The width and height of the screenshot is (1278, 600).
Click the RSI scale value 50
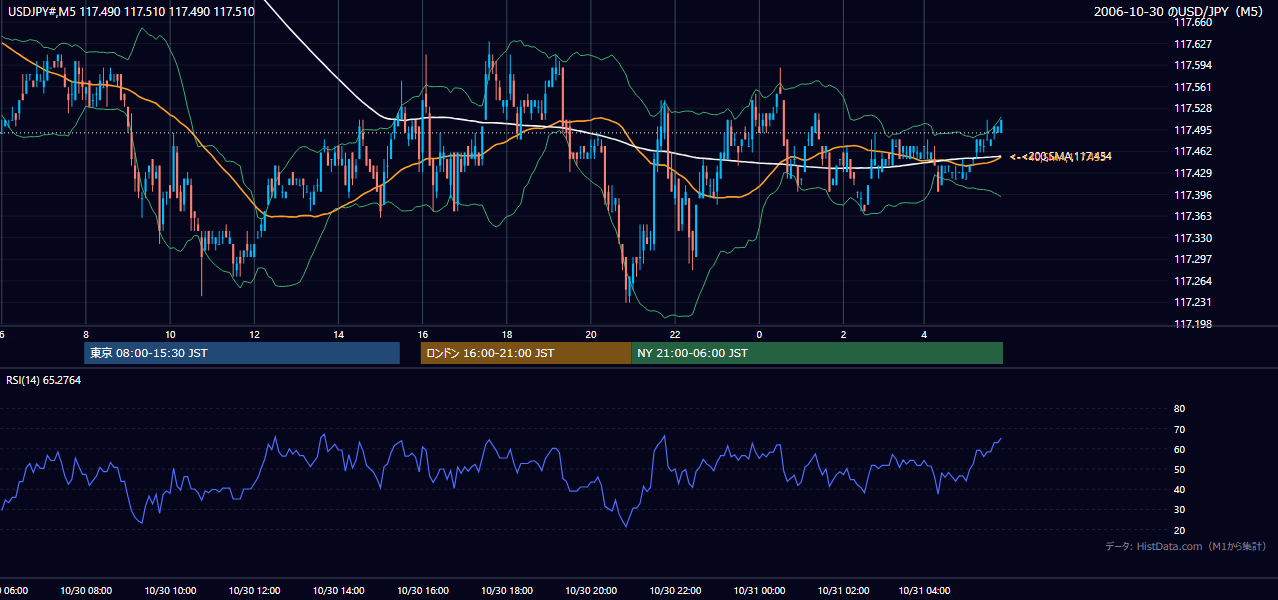click(1179, 469)
